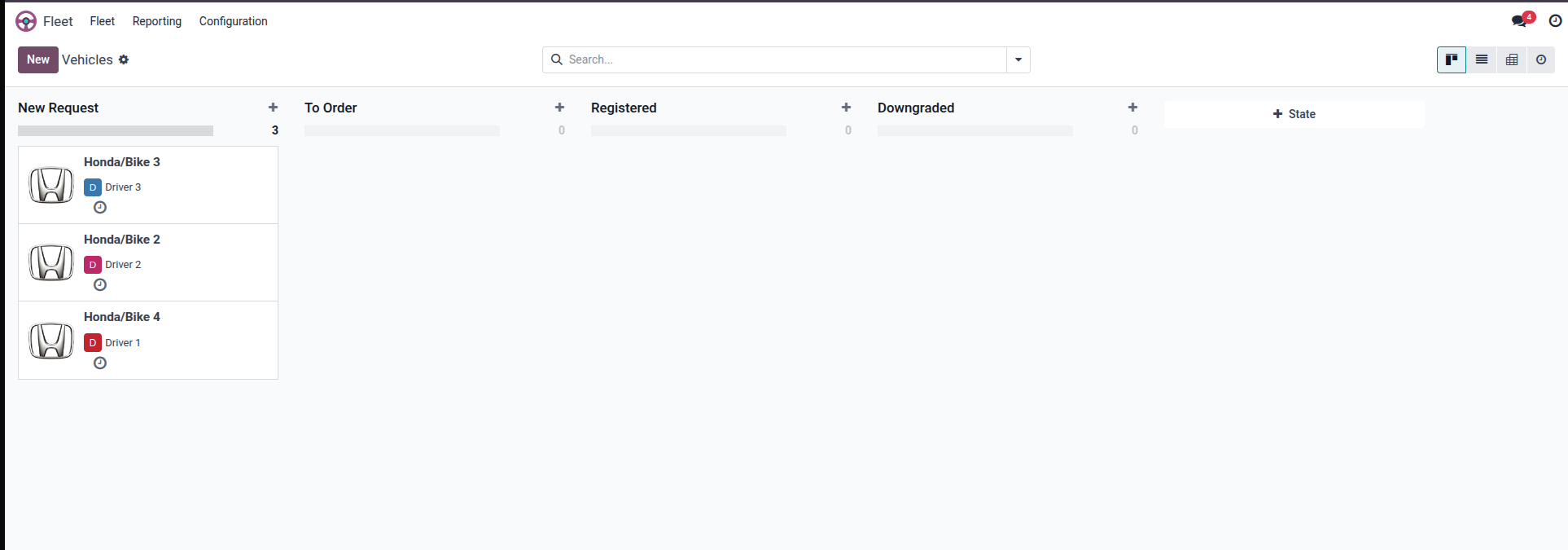Click Honda logo on Honda/Bike 2 card

tap(51, 262)
